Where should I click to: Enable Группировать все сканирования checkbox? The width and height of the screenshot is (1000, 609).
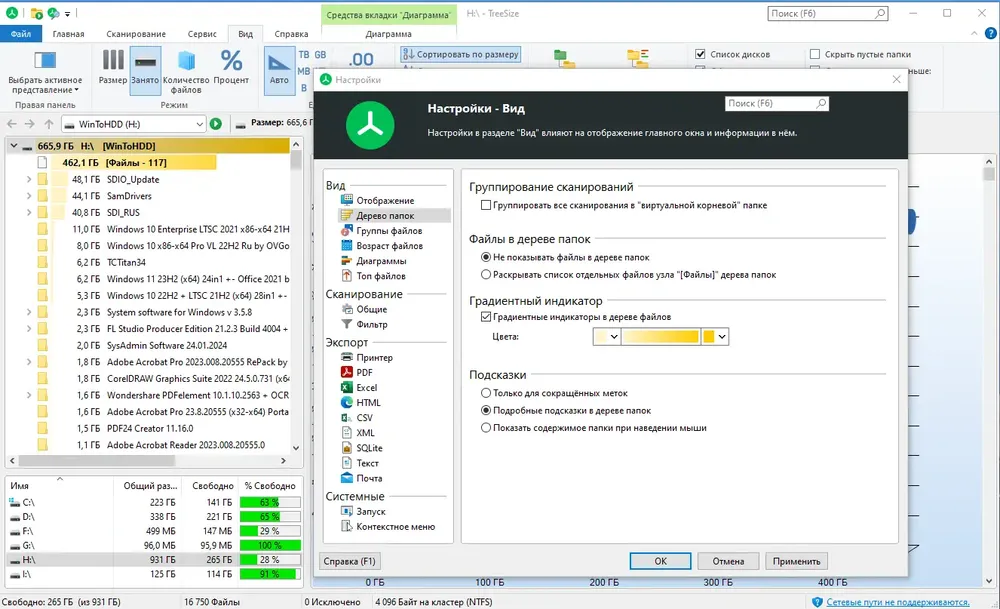tap(486, 205)
